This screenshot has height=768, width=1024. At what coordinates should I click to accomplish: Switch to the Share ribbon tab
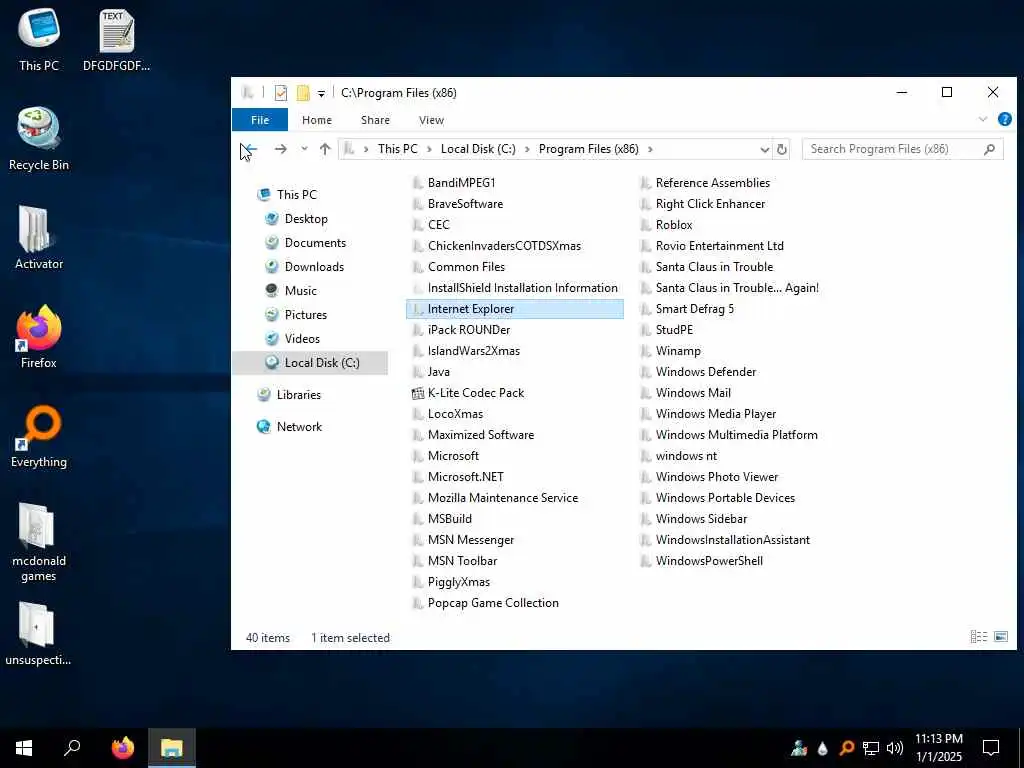pyautogui.click(x=375, y=120)
